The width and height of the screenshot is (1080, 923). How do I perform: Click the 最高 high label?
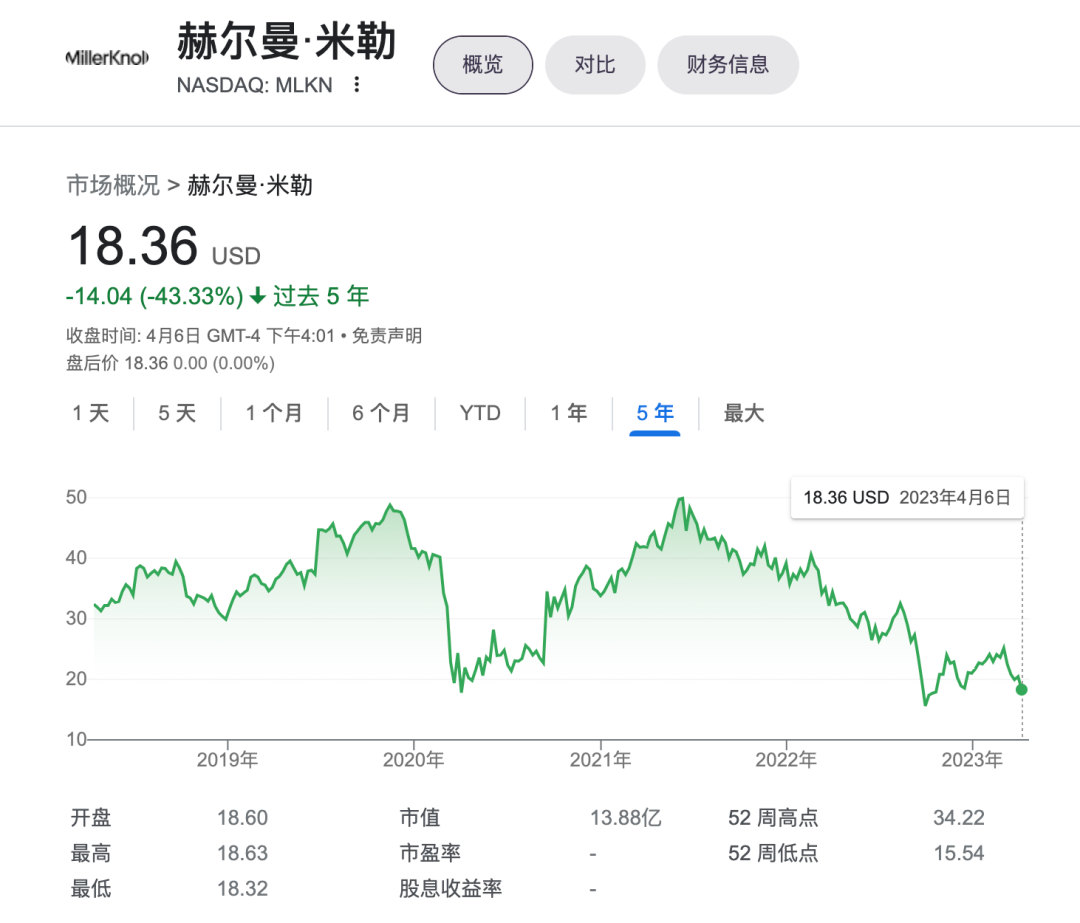[x=91, y=853]
